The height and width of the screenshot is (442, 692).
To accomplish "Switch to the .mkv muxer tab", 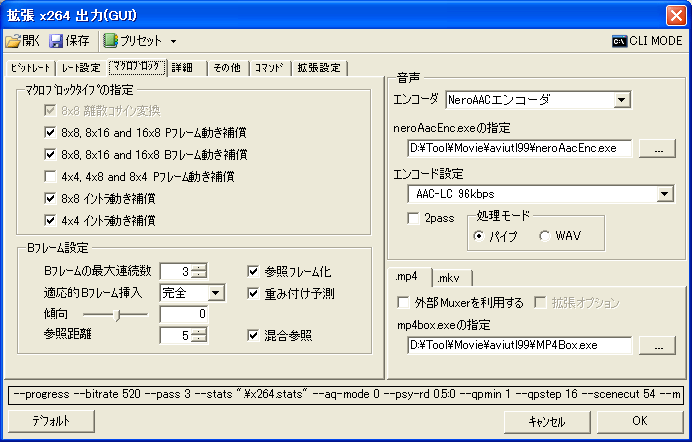I will coord(451,278).
